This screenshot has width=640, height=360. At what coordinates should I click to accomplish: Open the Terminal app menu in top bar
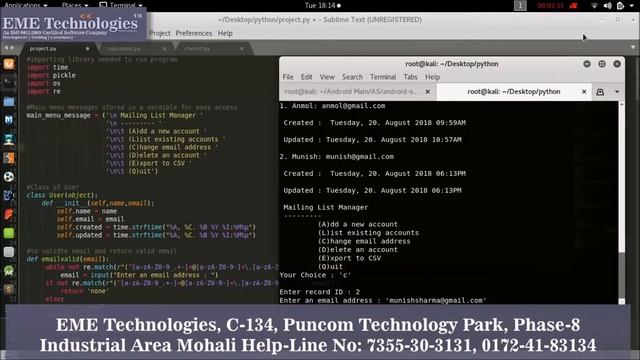pos(121,5)
